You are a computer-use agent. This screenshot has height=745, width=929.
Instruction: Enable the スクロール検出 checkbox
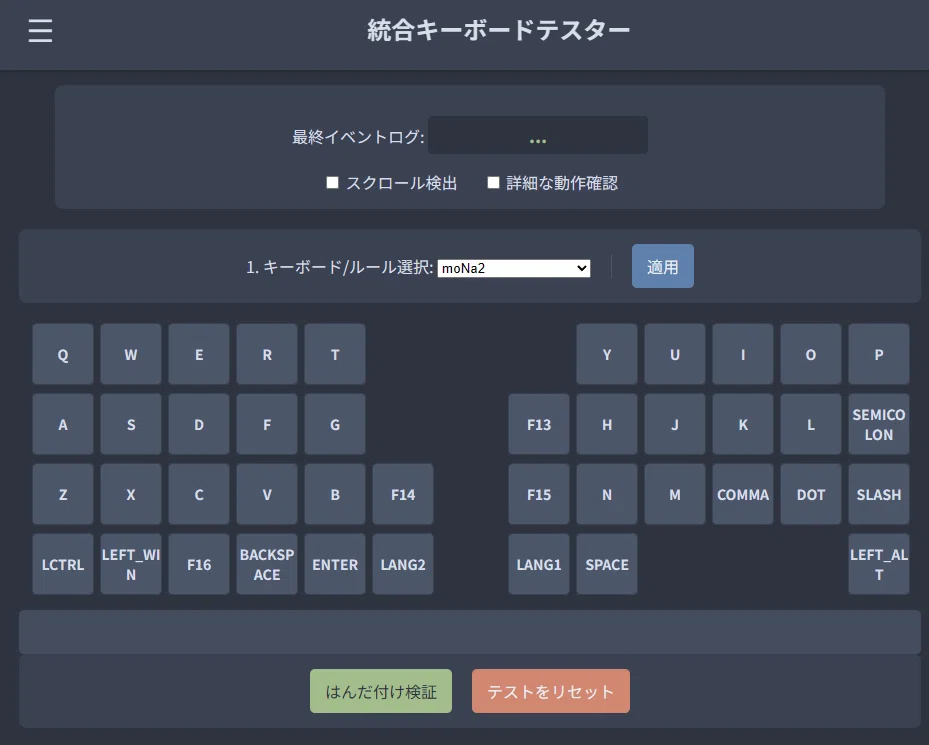[x=332, y=183]
